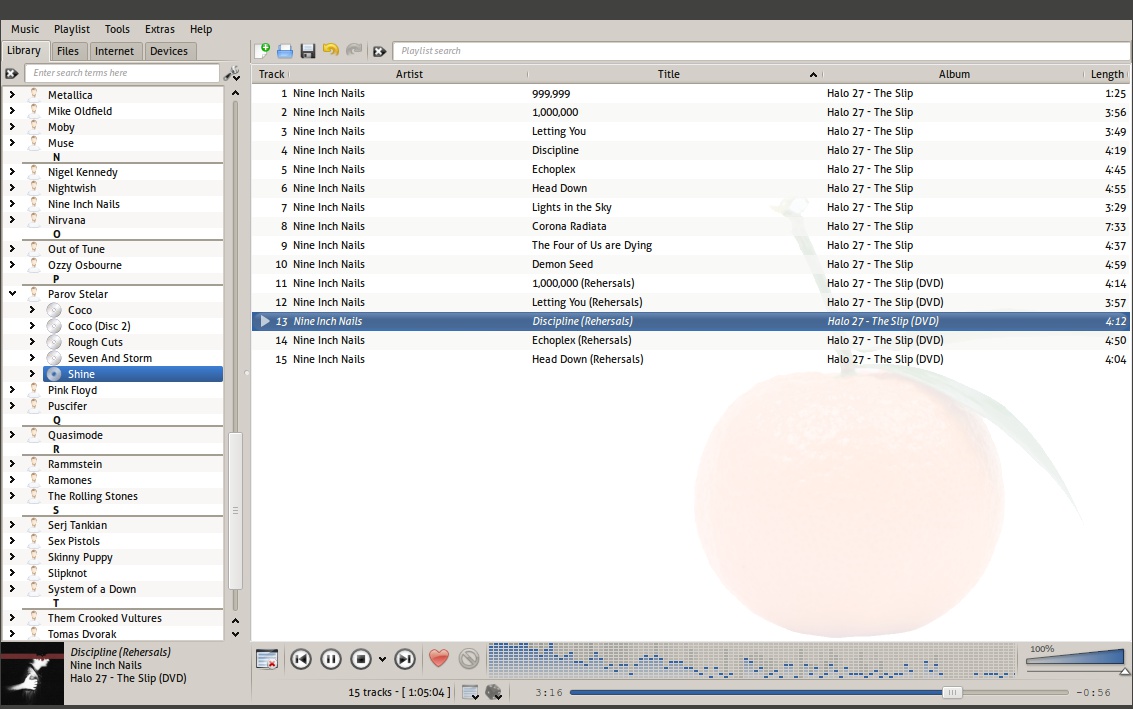The height and width of the screenshot is (709, 1133).
Task: Click the play indicator on track 13
Action: coord(264,321)
